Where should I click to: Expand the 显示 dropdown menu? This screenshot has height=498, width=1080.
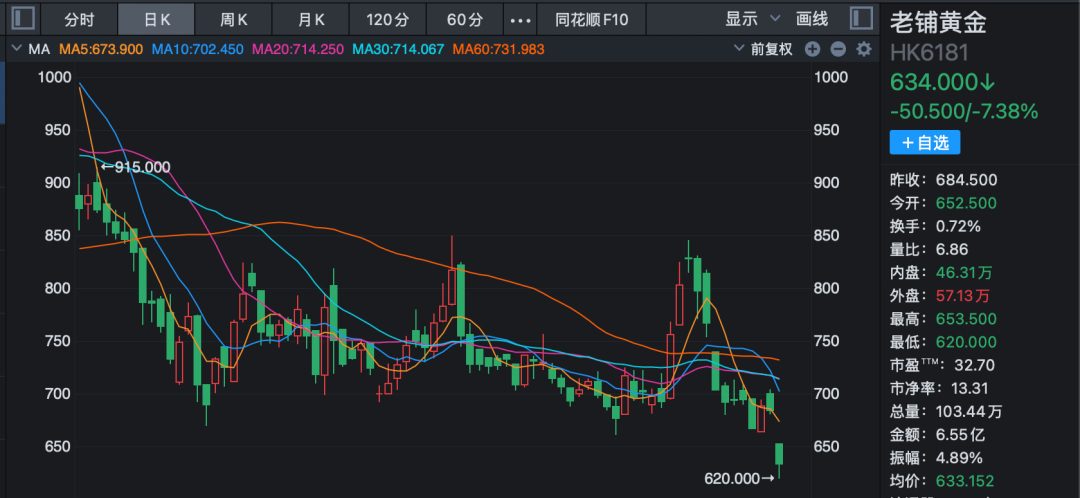pos(754,19)
